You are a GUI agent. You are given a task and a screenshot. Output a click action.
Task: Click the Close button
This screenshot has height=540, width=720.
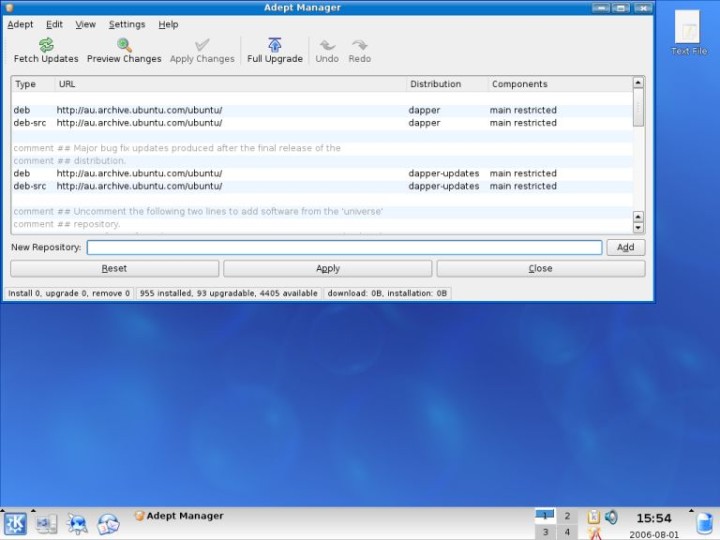coord(540,268)
